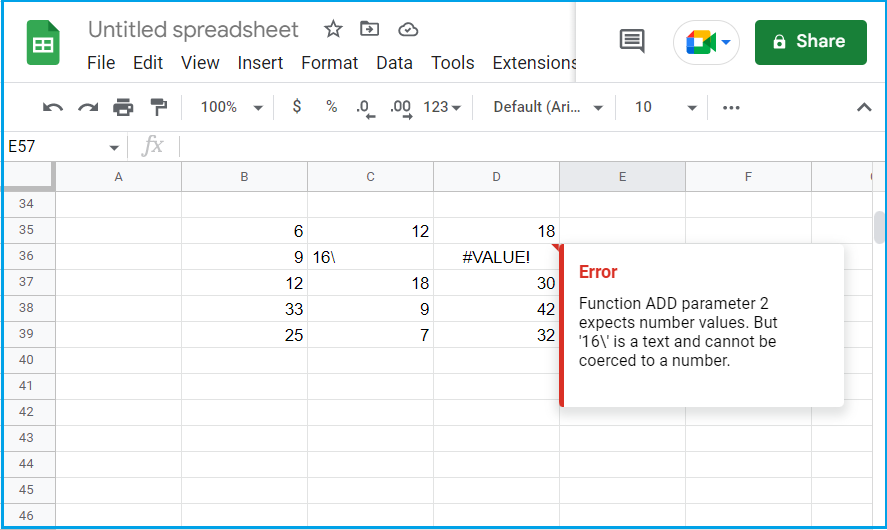Click the green Share button
Viewport: 887px width, 530px height.
pyautogui.click(x=811, y=42)
